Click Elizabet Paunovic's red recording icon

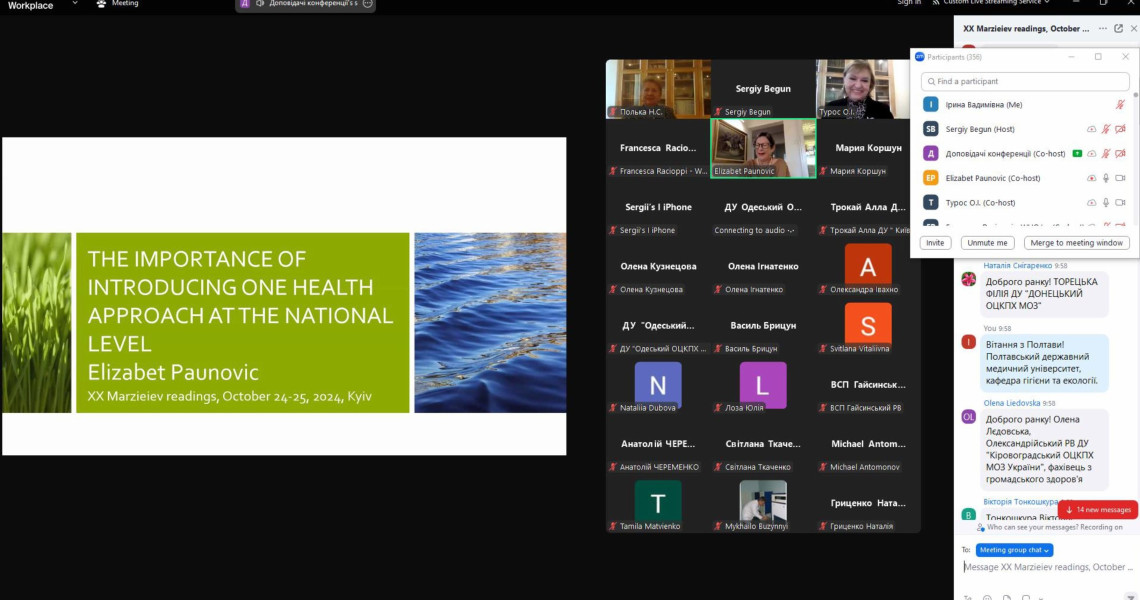(x=1091, y=178)
